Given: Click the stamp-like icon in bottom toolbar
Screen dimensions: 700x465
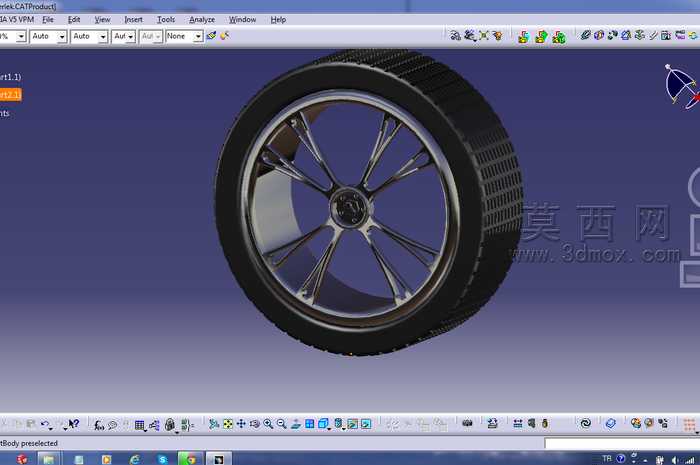Looking at the screenshot, I should point(492,423).
